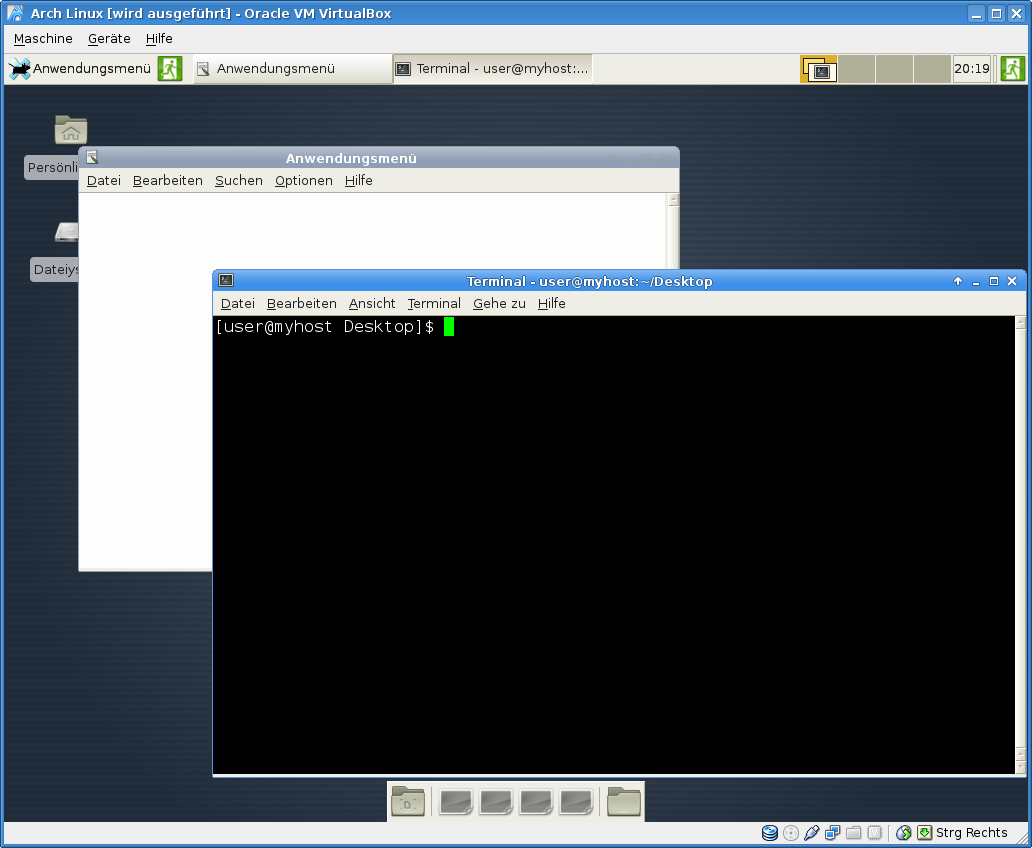Click the VirtualBox network status icon
The image size is (1032, 848).
point(833,833)
